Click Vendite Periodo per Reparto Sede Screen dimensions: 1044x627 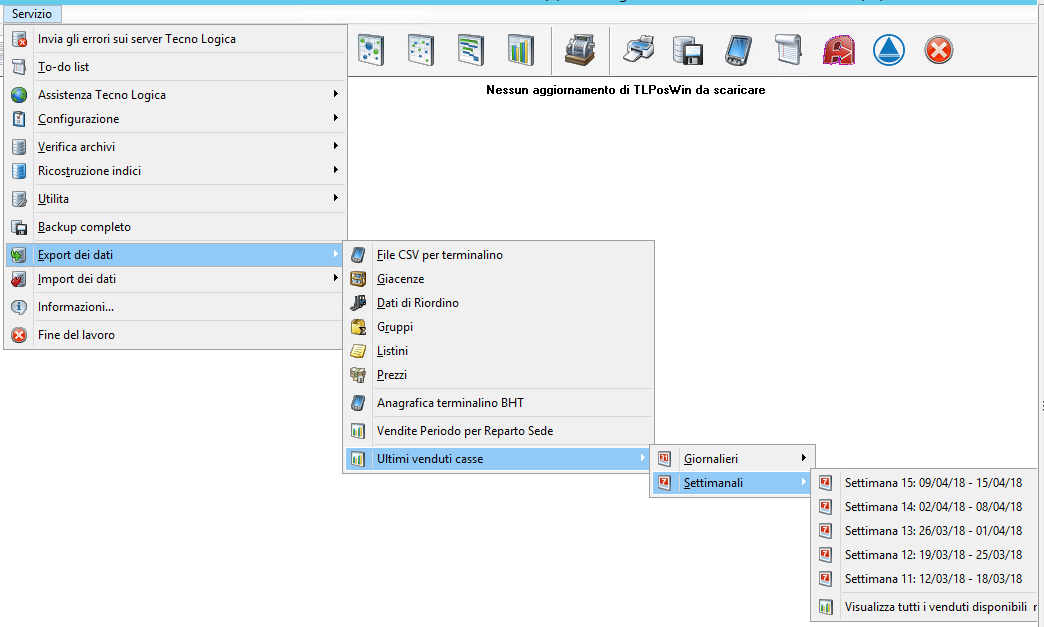pos(464,431)
